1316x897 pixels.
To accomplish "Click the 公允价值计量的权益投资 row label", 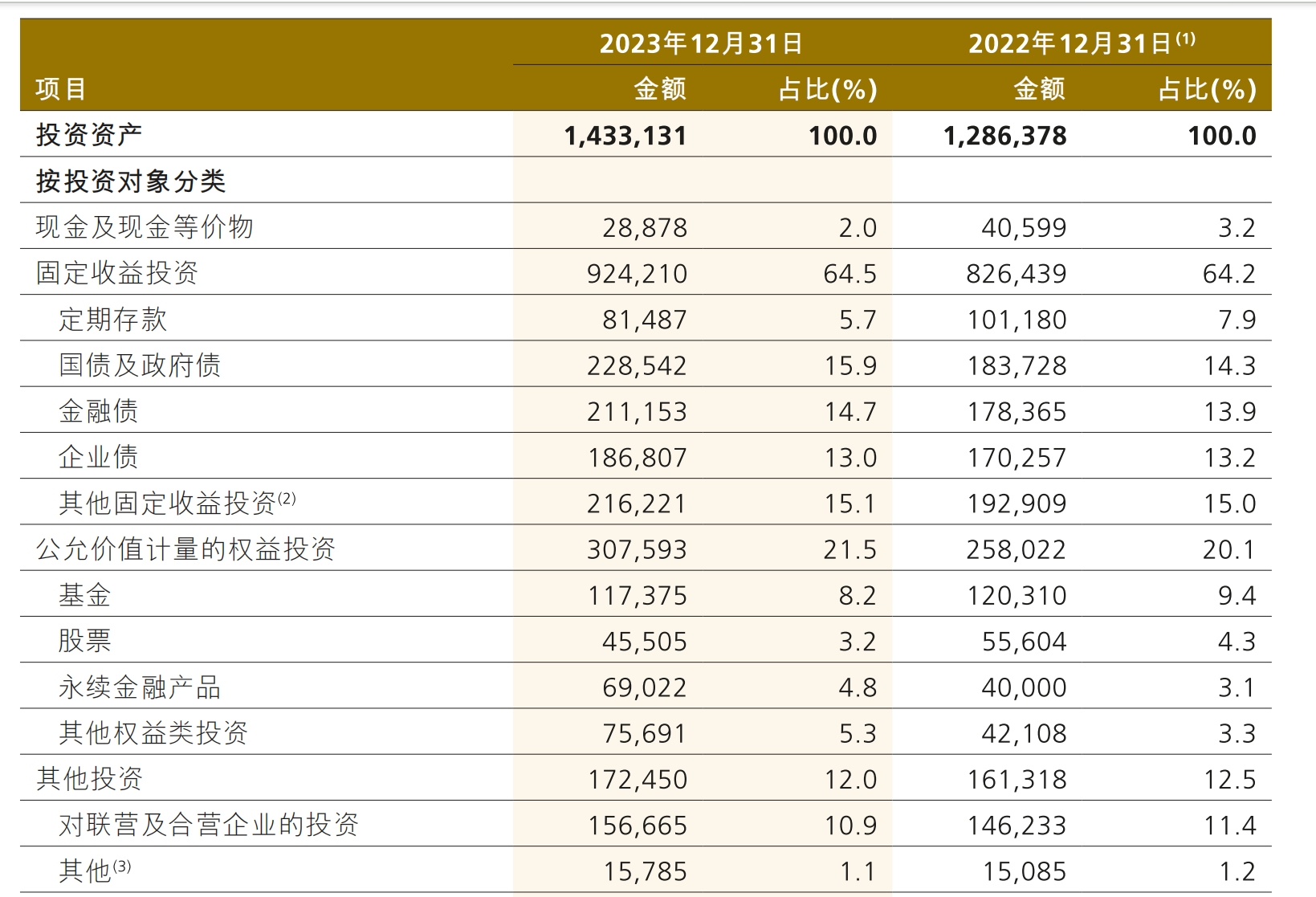I will 185,549.
